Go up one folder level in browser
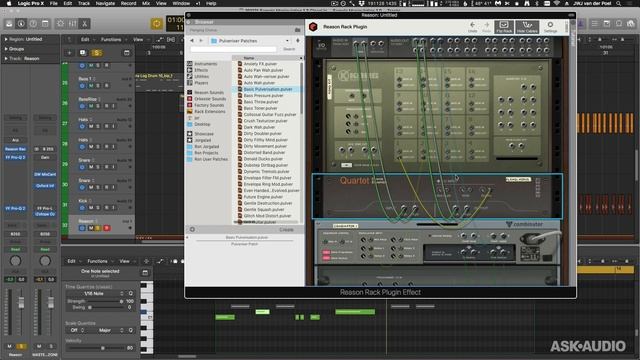This screenshot has height=360, width=640. [298, 41]
